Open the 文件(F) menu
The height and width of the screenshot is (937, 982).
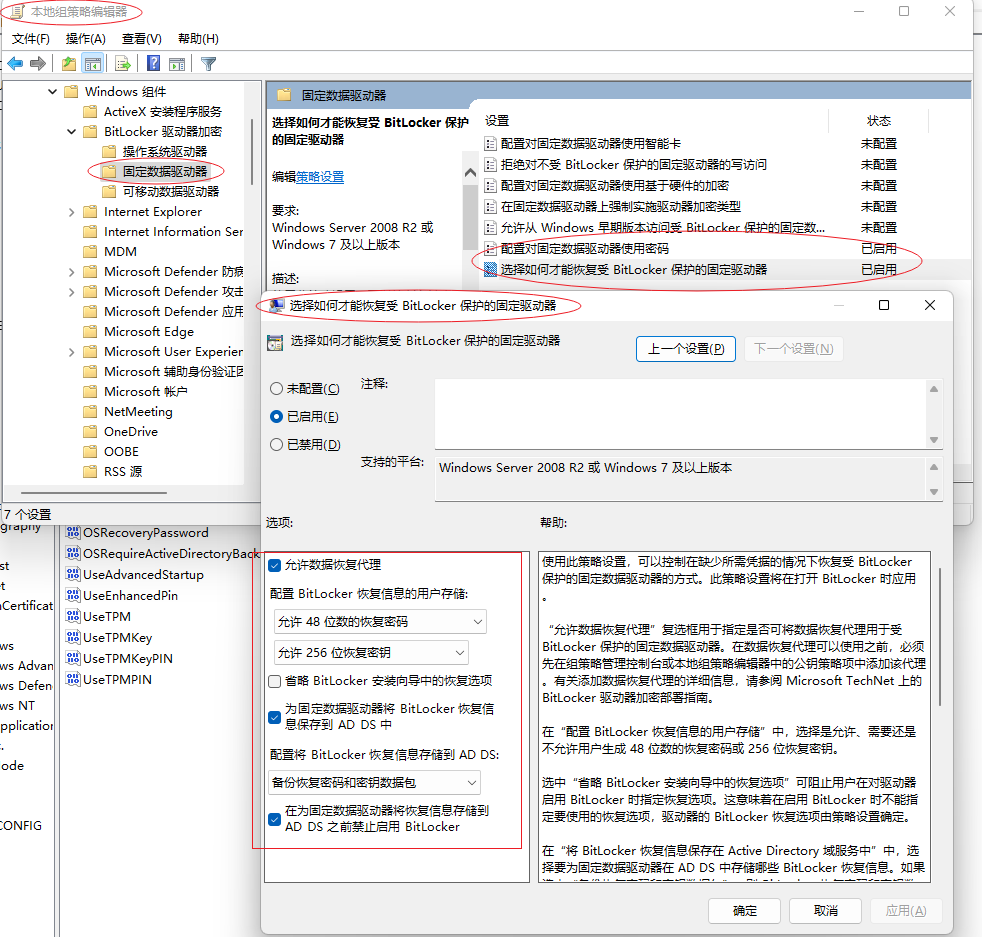coord(31,39)
